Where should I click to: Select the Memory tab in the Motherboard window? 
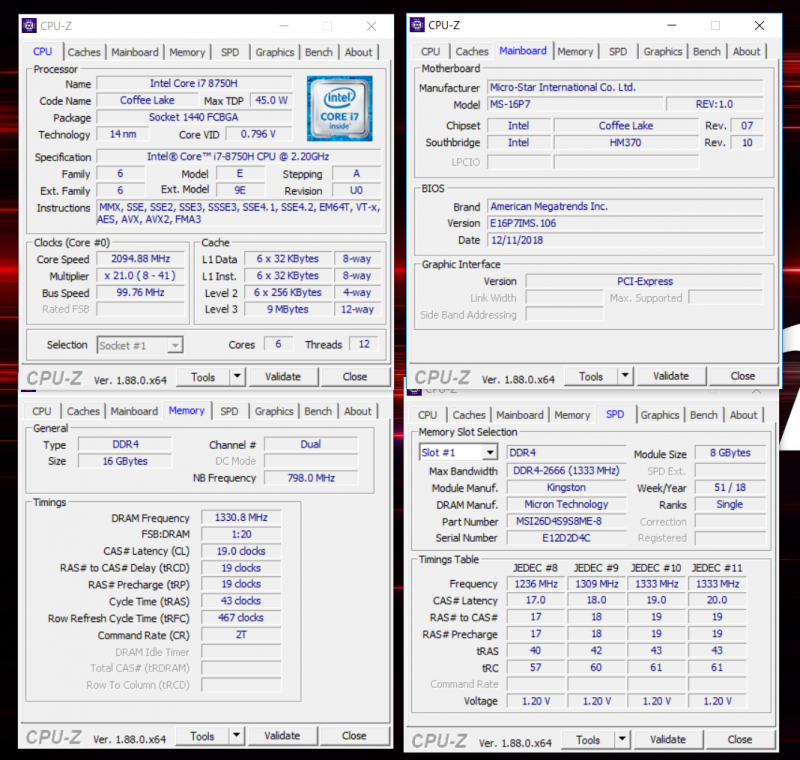click(575, 52)
